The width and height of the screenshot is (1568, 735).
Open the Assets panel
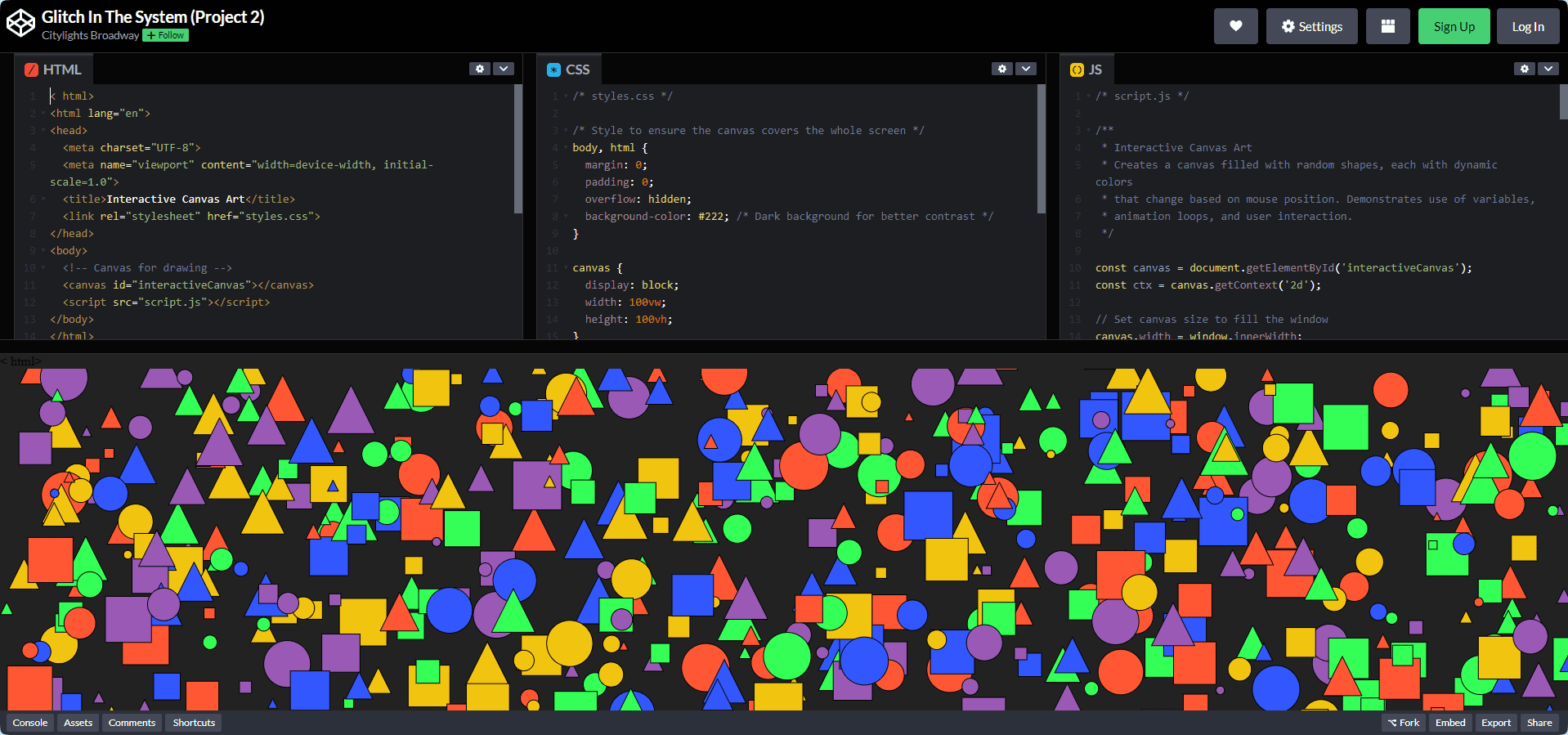click(x=78, y=723)
